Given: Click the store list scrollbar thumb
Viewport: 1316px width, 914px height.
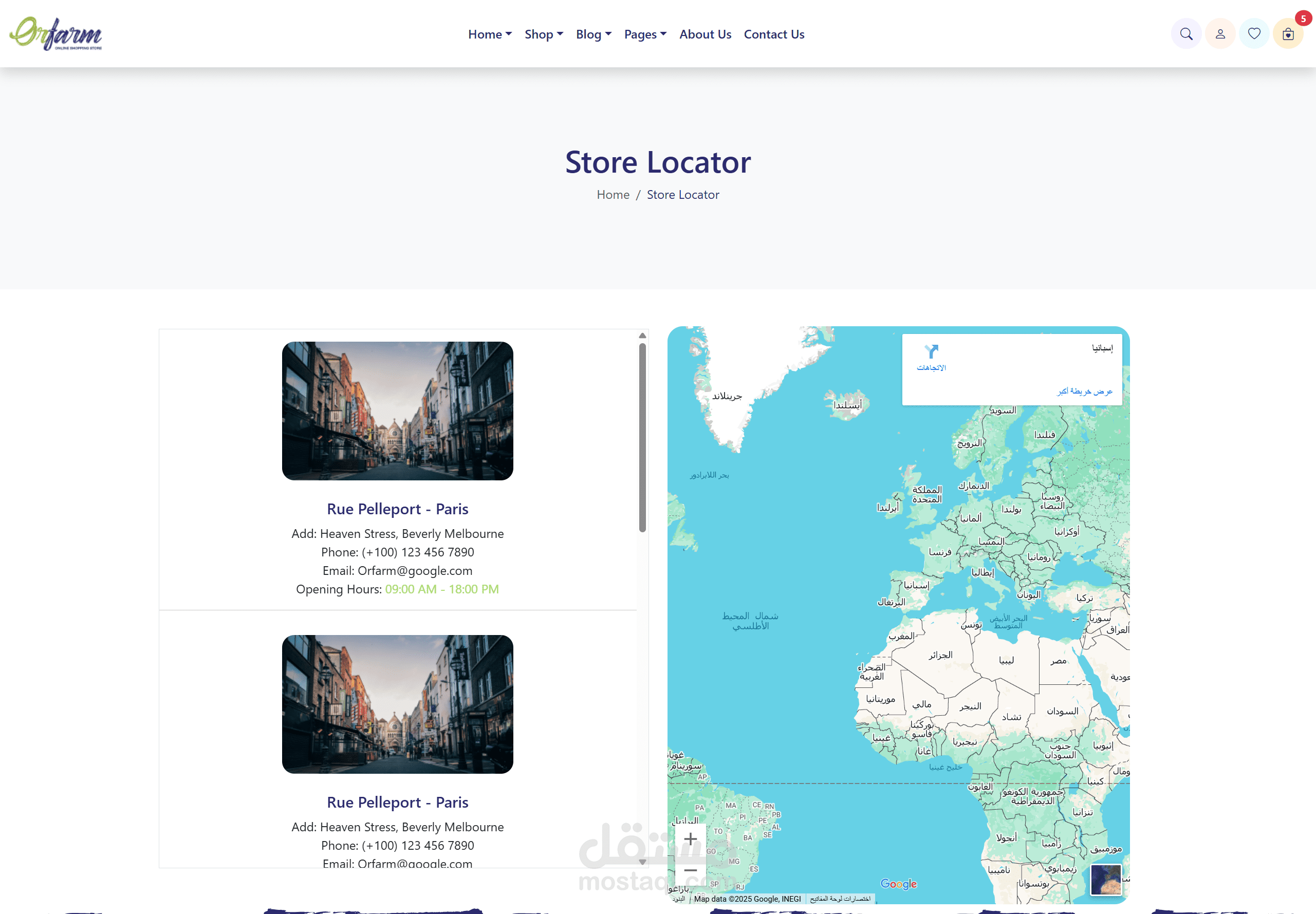Looking at the screenshot, I should tap(642, 438).
